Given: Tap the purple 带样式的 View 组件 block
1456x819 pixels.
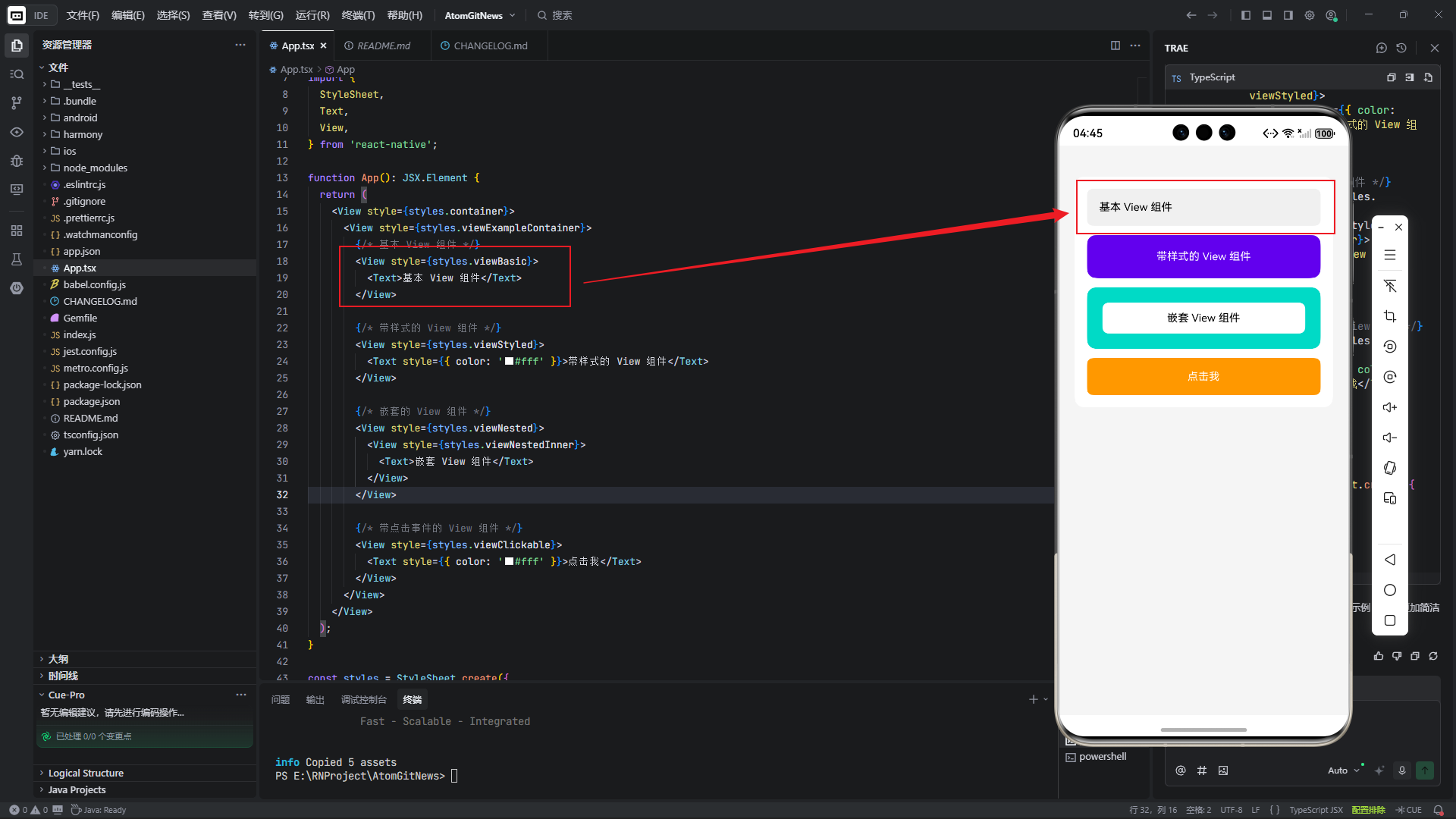Looking at the screenshot, I should 1203,256.
